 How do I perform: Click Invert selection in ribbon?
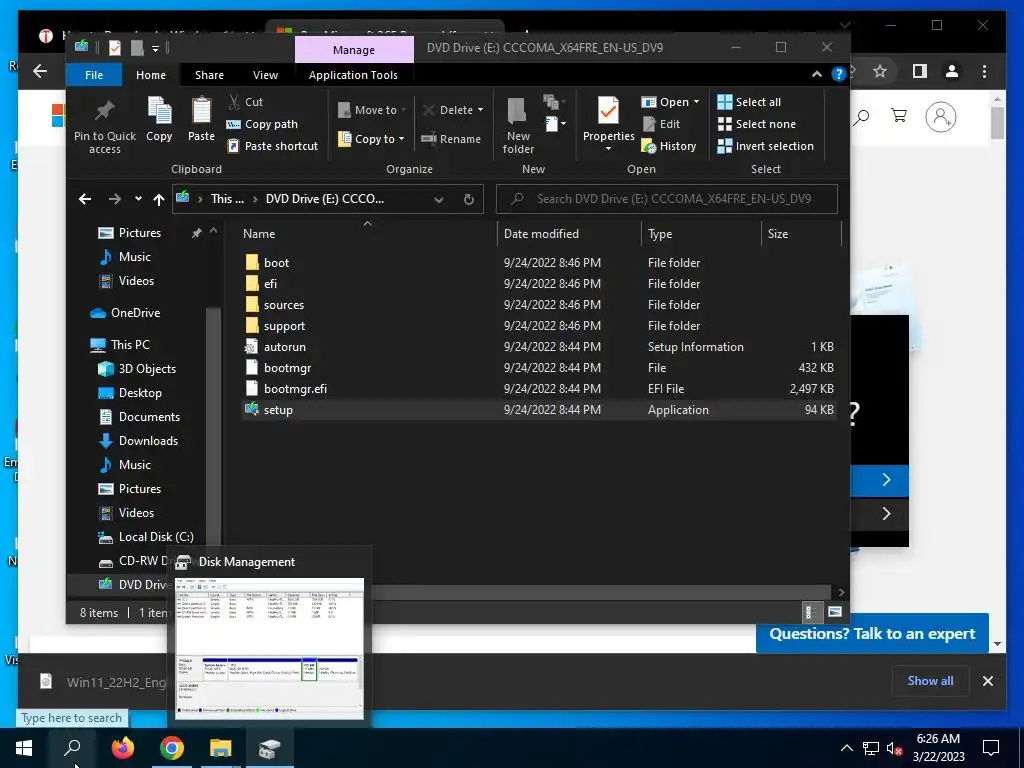point(765,146)
